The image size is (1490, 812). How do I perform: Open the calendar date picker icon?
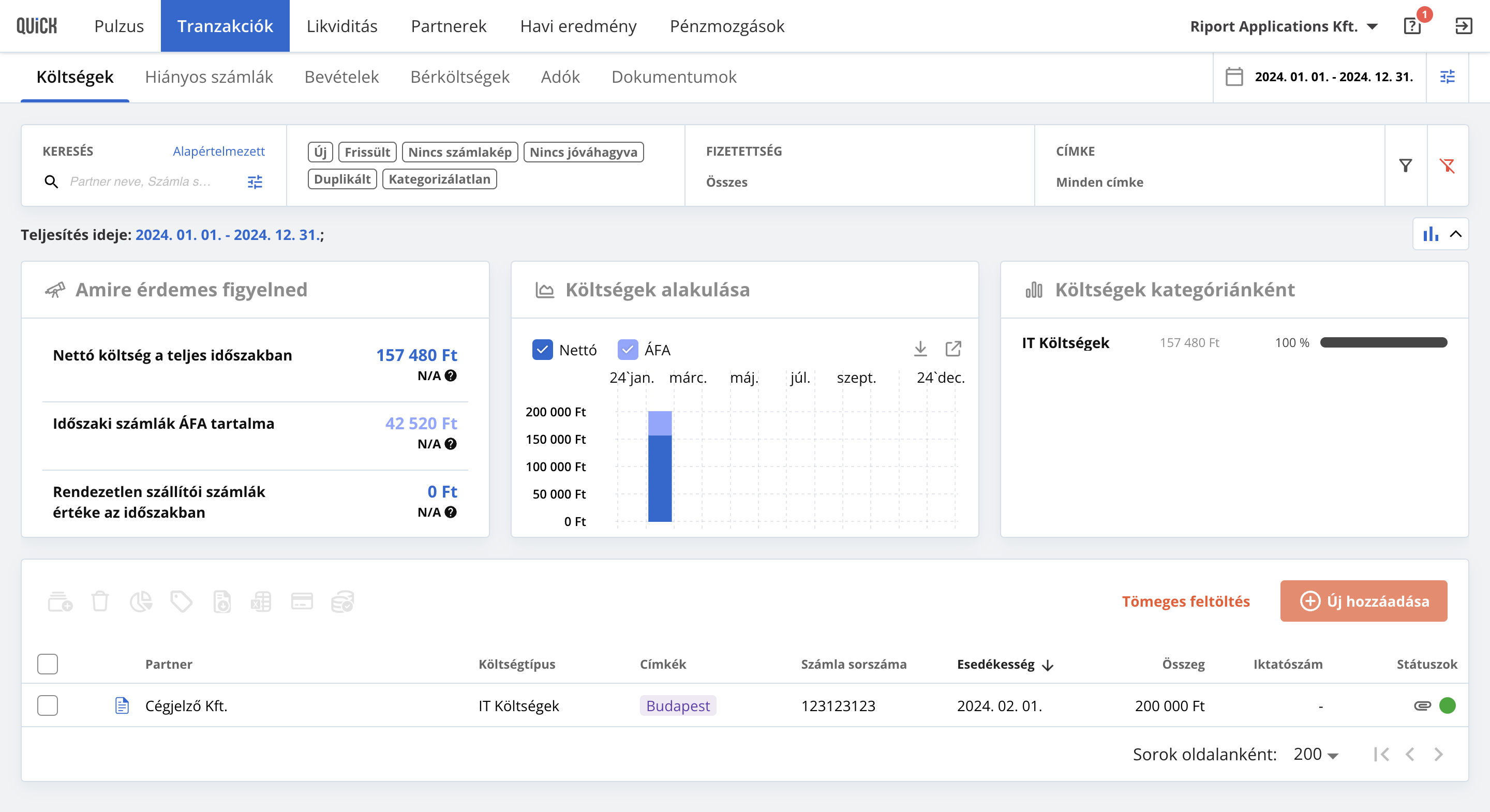(1234, 77)
